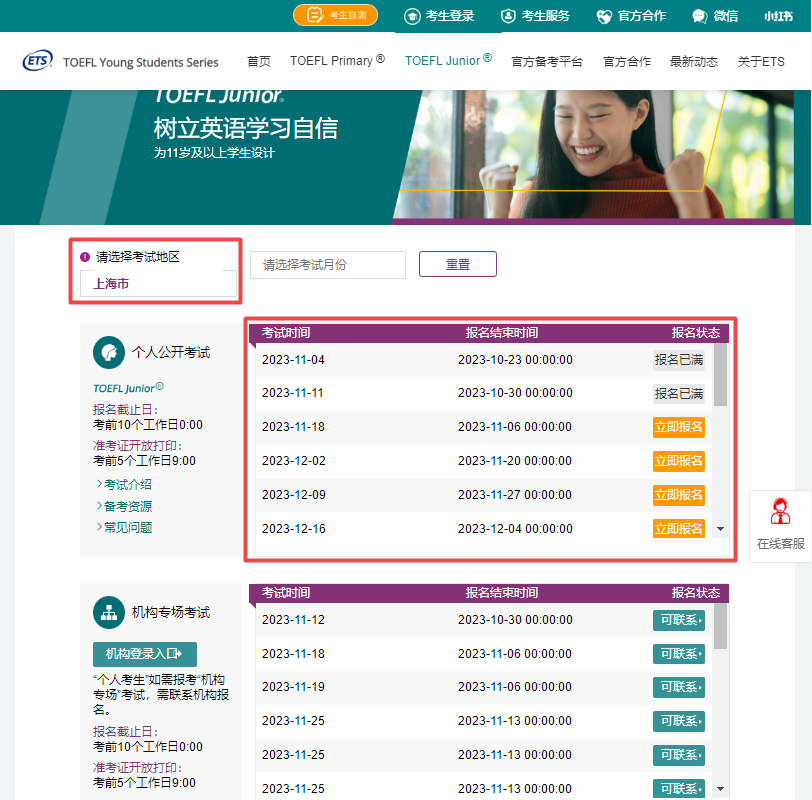Screen dimensions: 812x800
Task: Go to 首页 in navigation
Action: pos(259,61)
